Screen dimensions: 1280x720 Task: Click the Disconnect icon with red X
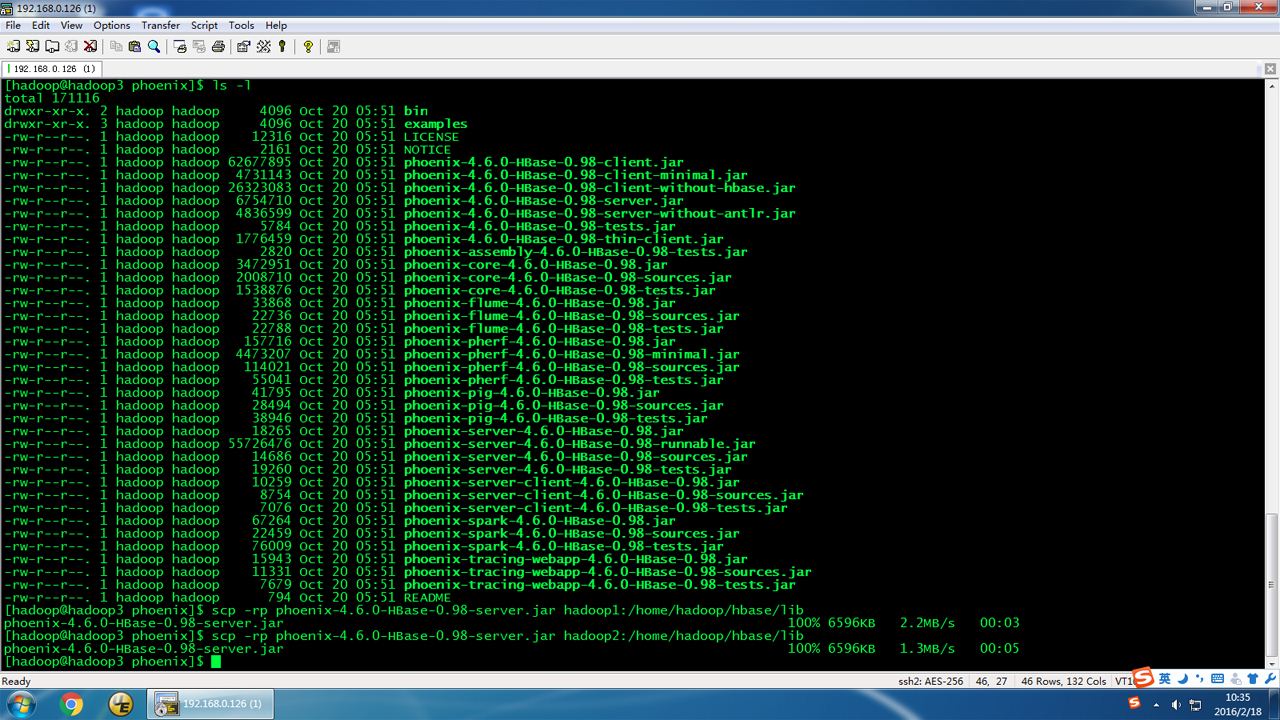coord(90,46)
